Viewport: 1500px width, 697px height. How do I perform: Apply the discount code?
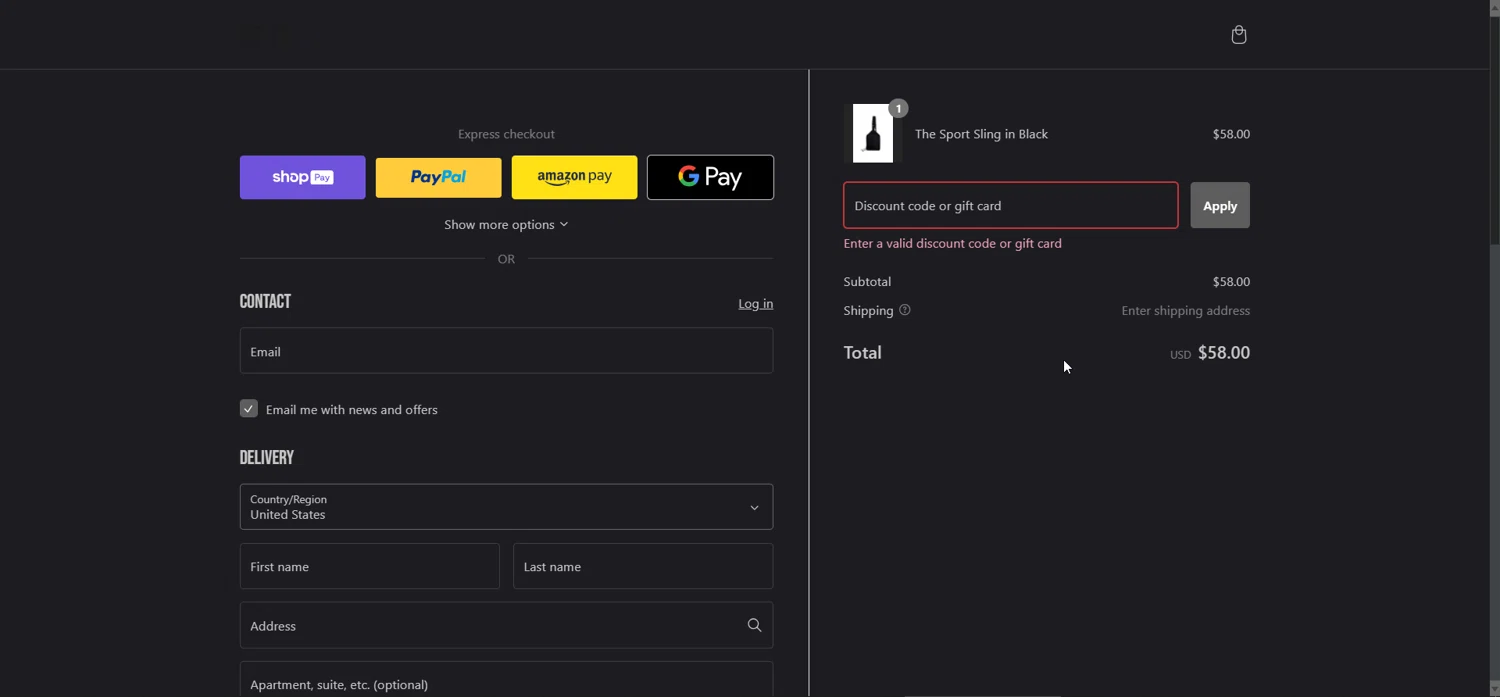1220,205
